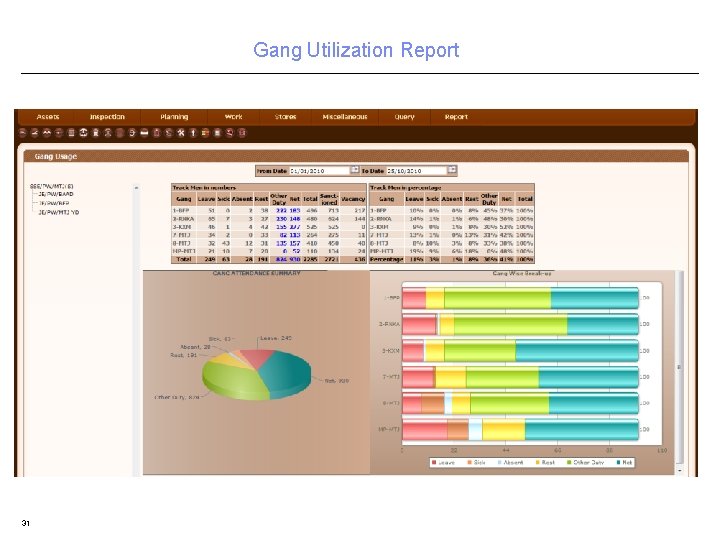Click the crossed tools toolbar icon
Screen dimensions: 720x540
coord(180,133)
